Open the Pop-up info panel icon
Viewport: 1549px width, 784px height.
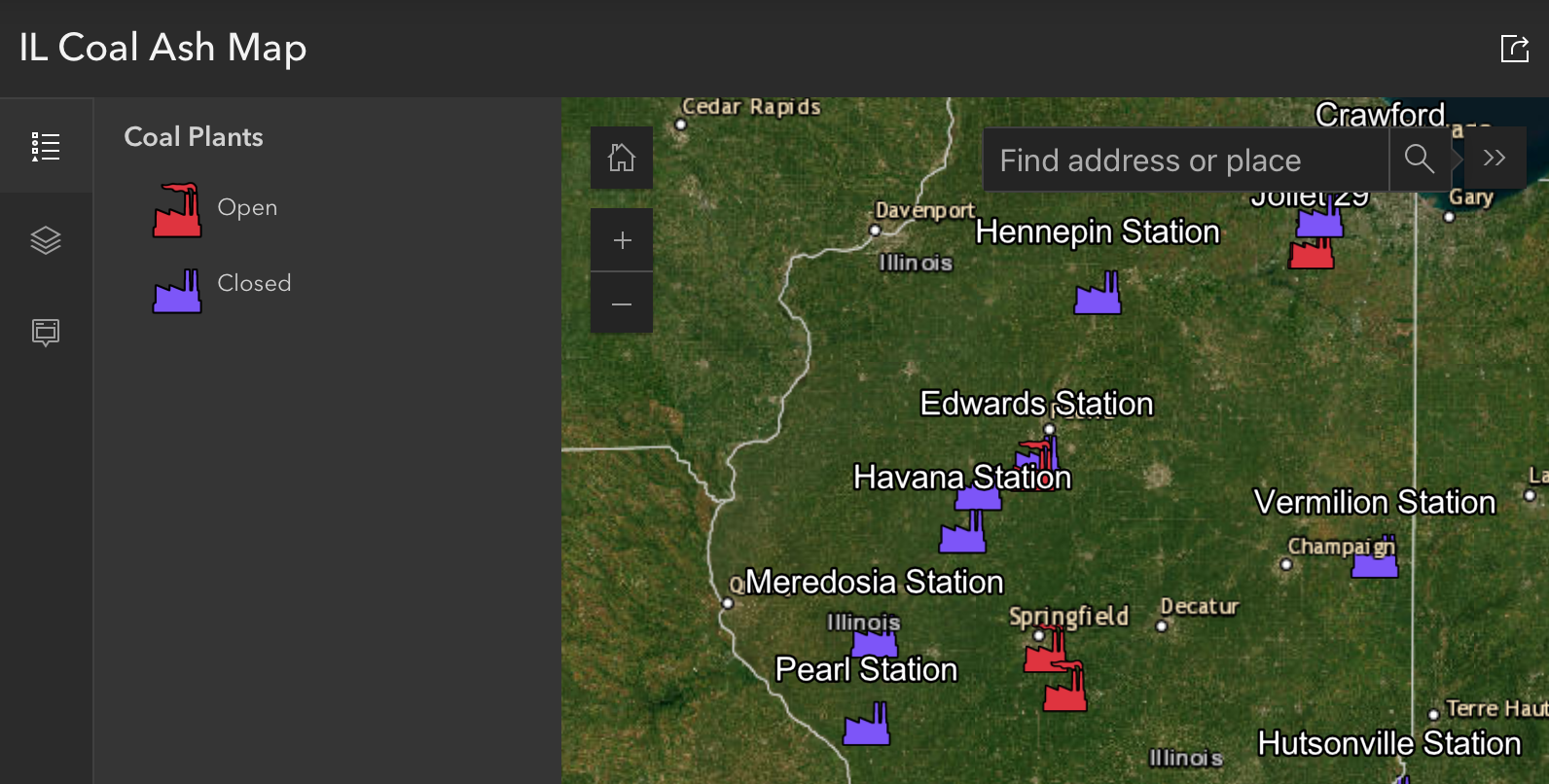[46, 333]
